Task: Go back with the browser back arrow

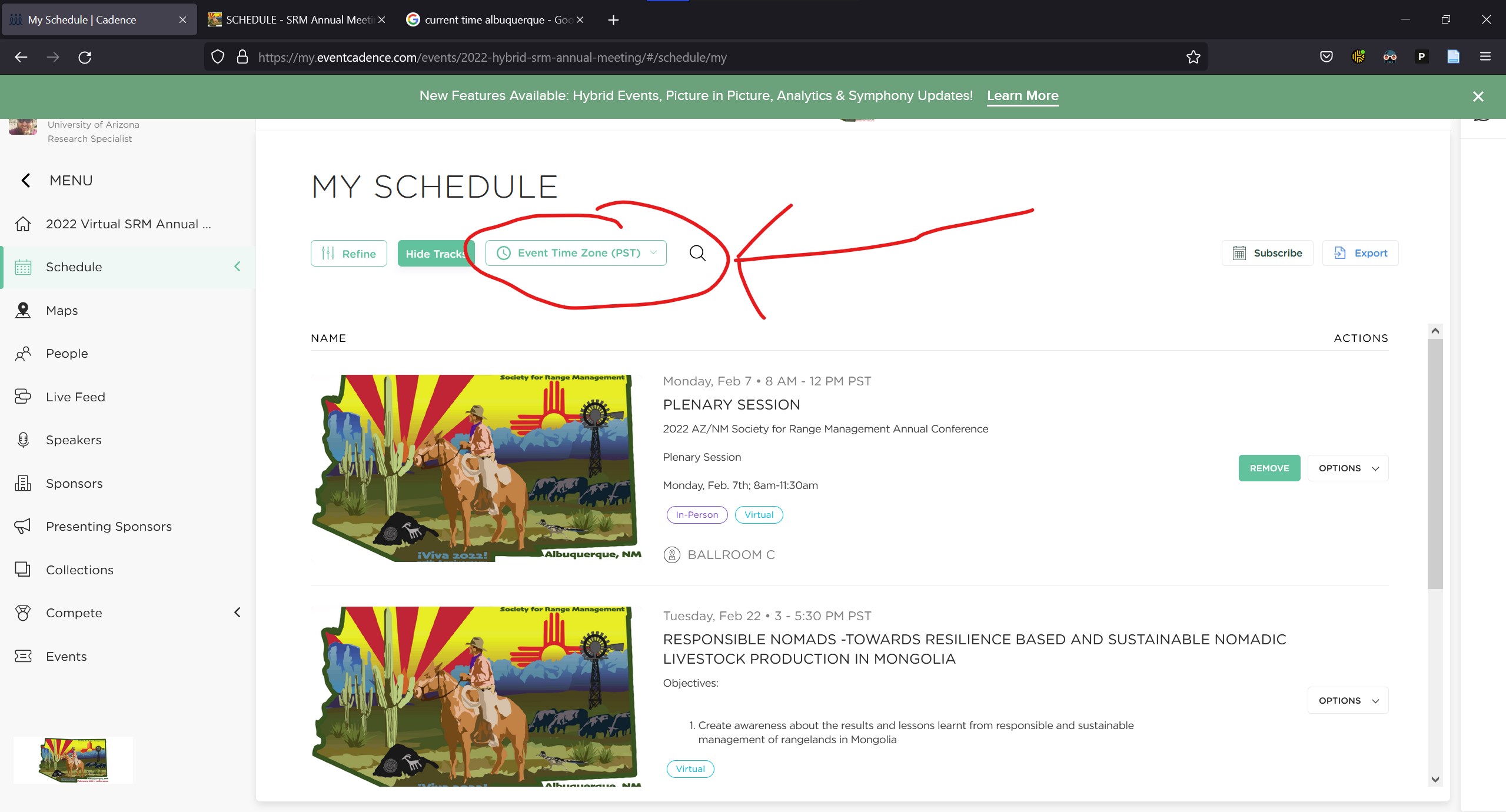Action: 21,57
